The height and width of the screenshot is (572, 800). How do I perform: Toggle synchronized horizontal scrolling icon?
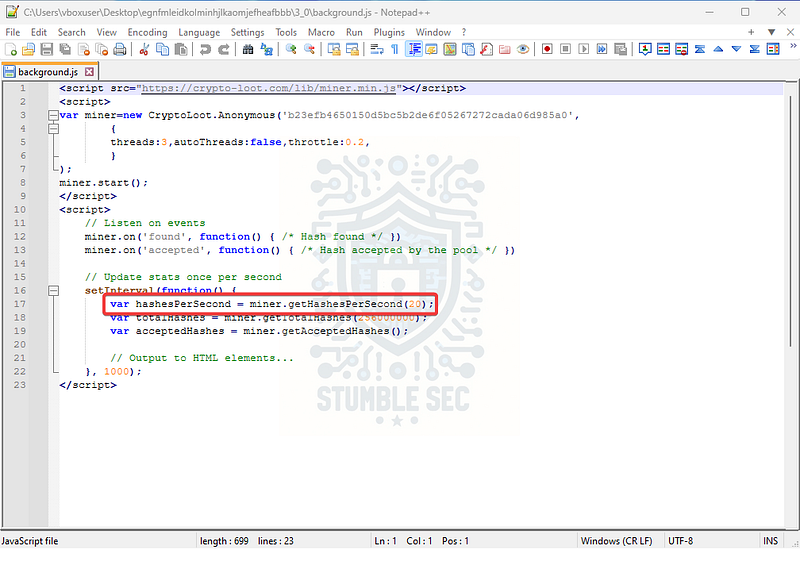point(352,49)
